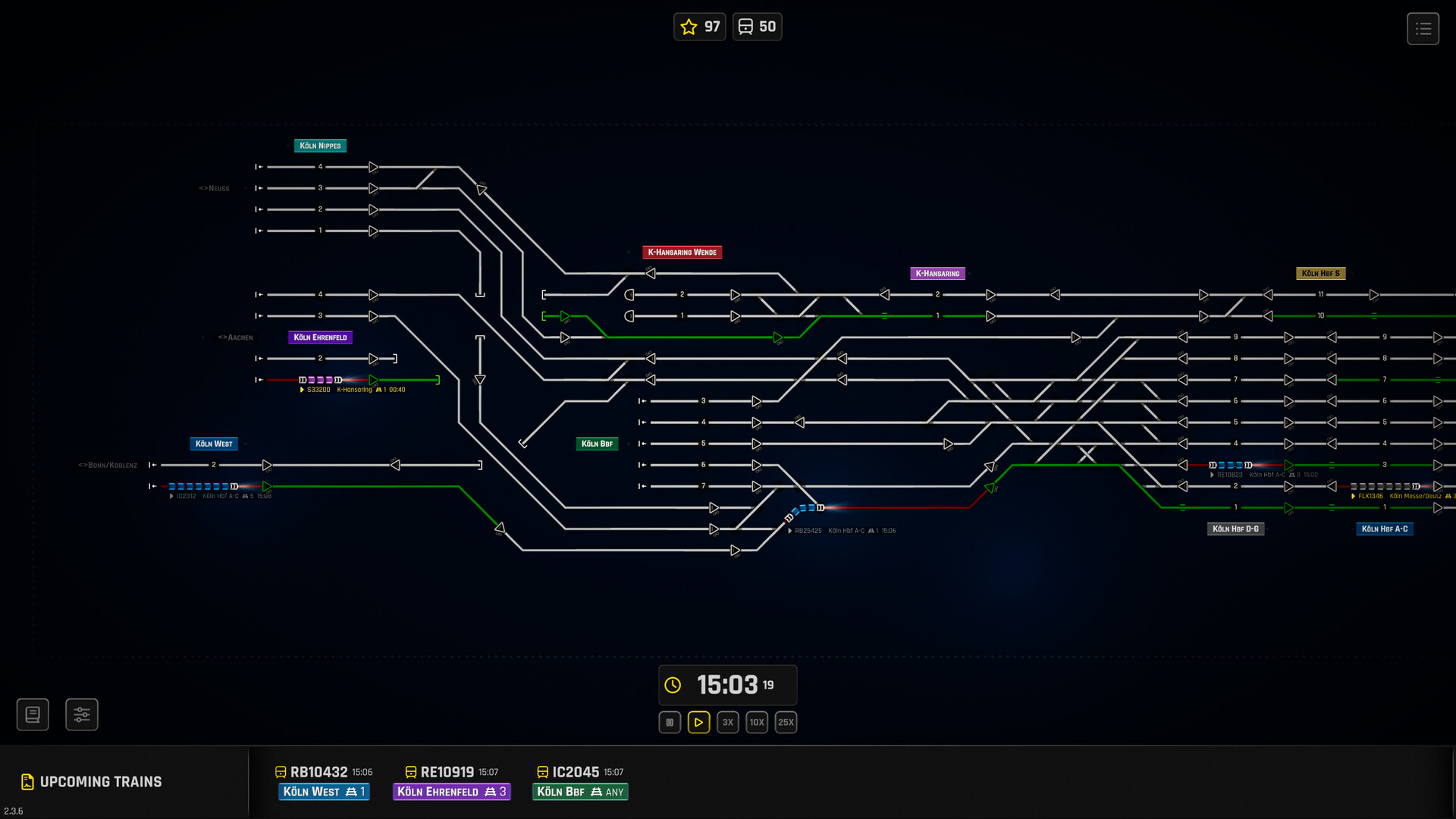Select the Köln Ehrenfeld 3 destination tag
Image resolution: width=1456 pixels, height=819 pixels.
(x=451, y=792)
